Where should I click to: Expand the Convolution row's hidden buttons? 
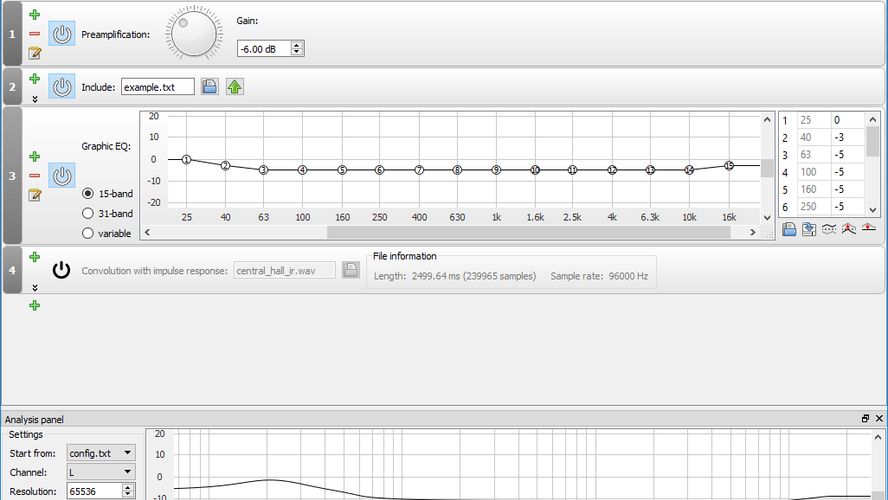35,288
